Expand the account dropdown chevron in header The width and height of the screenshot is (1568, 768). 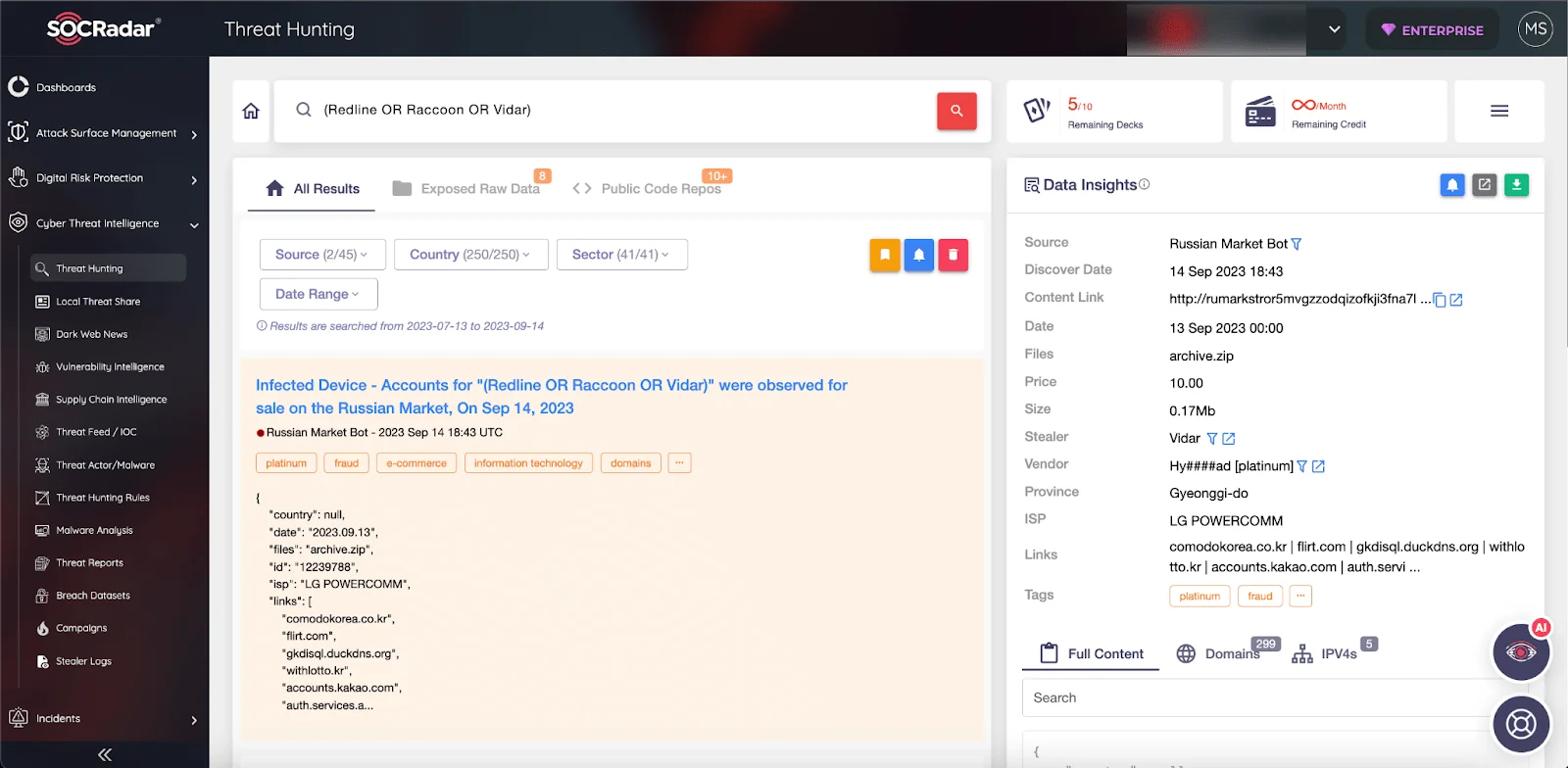[1334, 29]
